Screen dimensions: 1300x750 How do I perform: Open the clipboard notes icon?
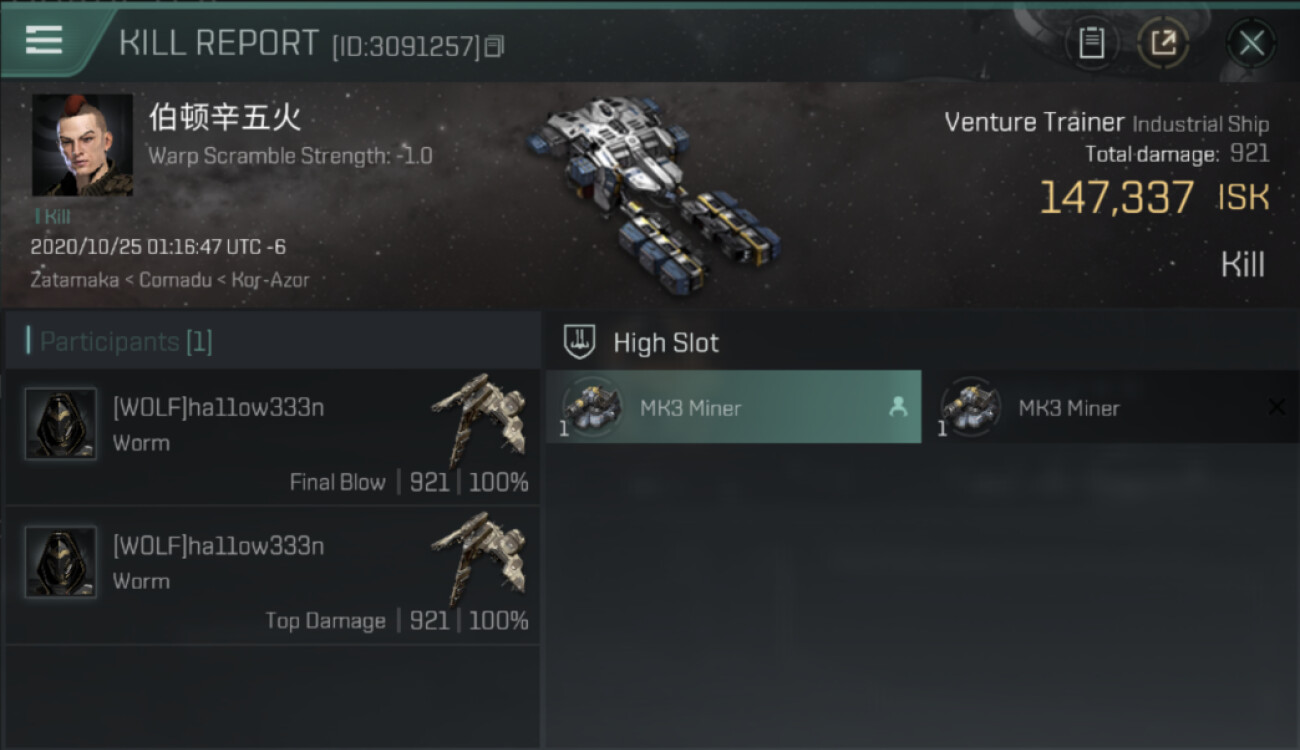[1091, 43]
